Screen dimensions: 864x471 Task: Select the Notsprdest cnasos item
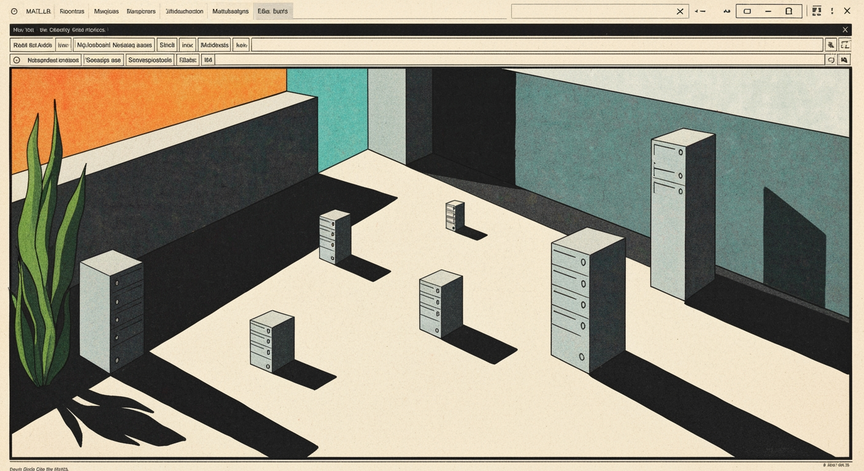click(x=53, y=60)
